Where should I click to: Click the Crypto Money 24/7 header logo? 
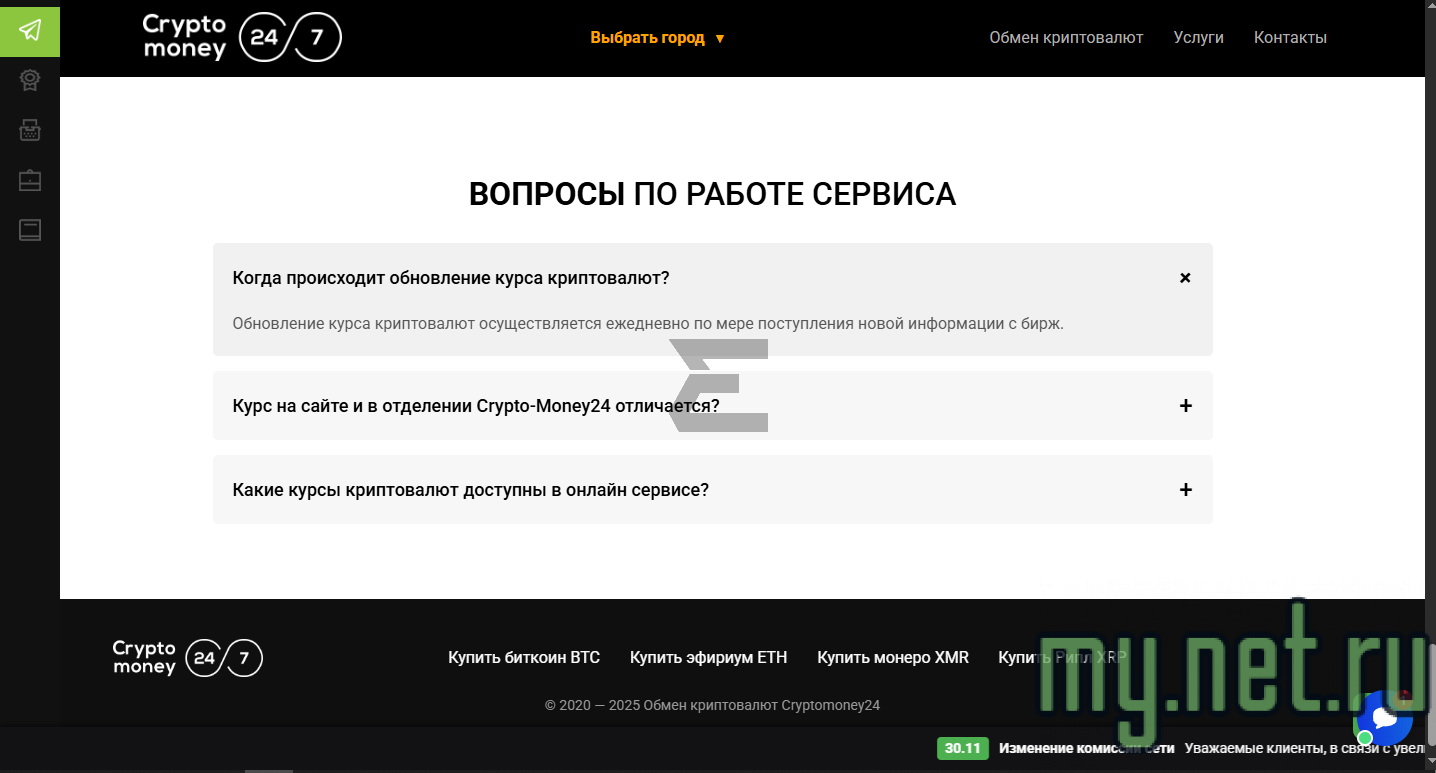pos(240,37)
